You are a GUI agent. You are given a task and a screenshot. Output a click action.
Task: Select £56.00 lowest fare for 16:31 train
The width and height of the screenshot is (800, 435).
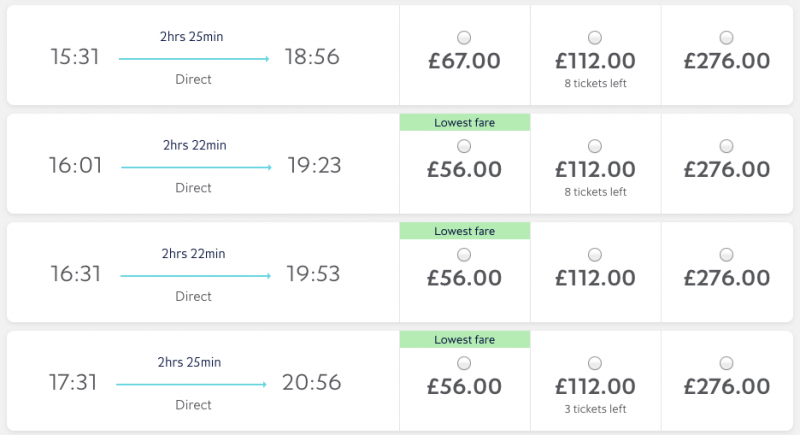464,255
